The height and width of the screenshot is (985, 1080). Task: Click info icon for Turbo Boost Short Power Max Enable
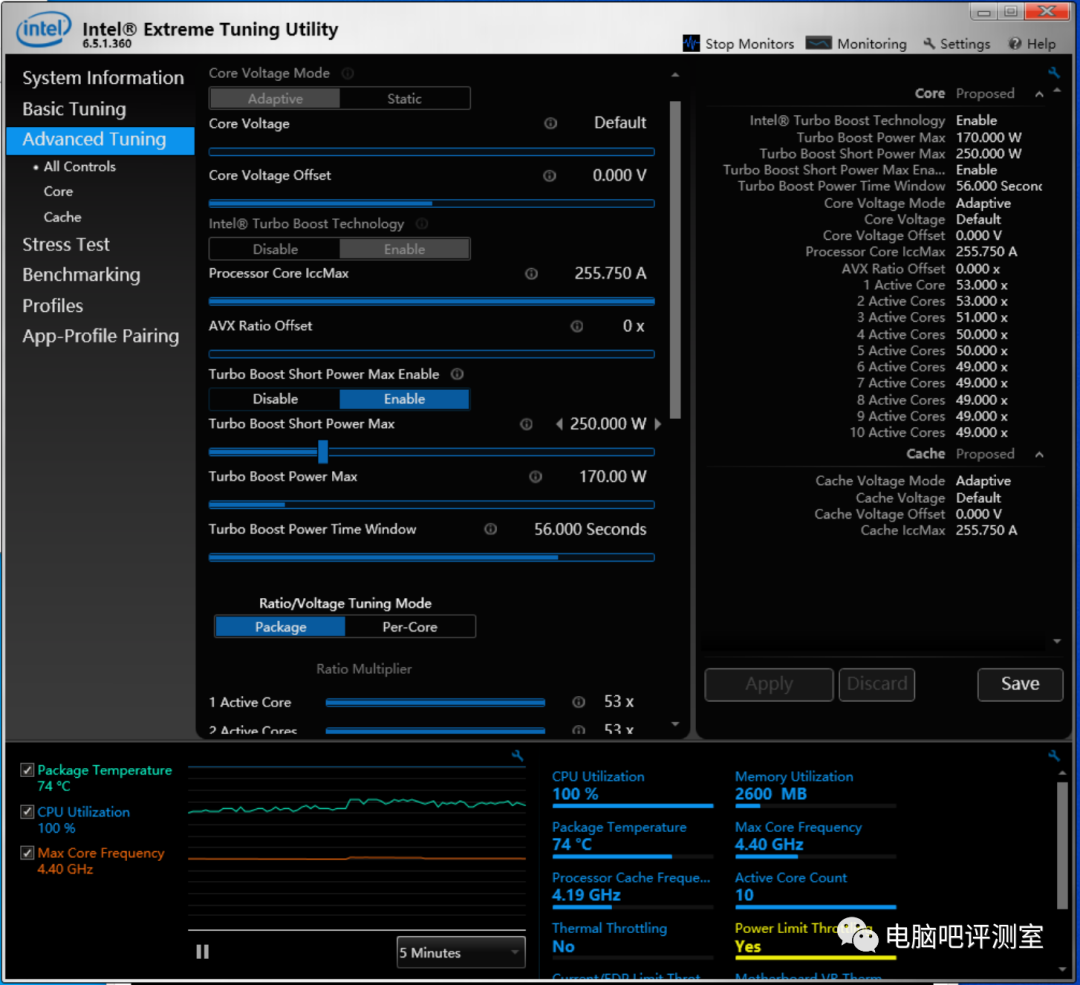(x=457, y=374)
